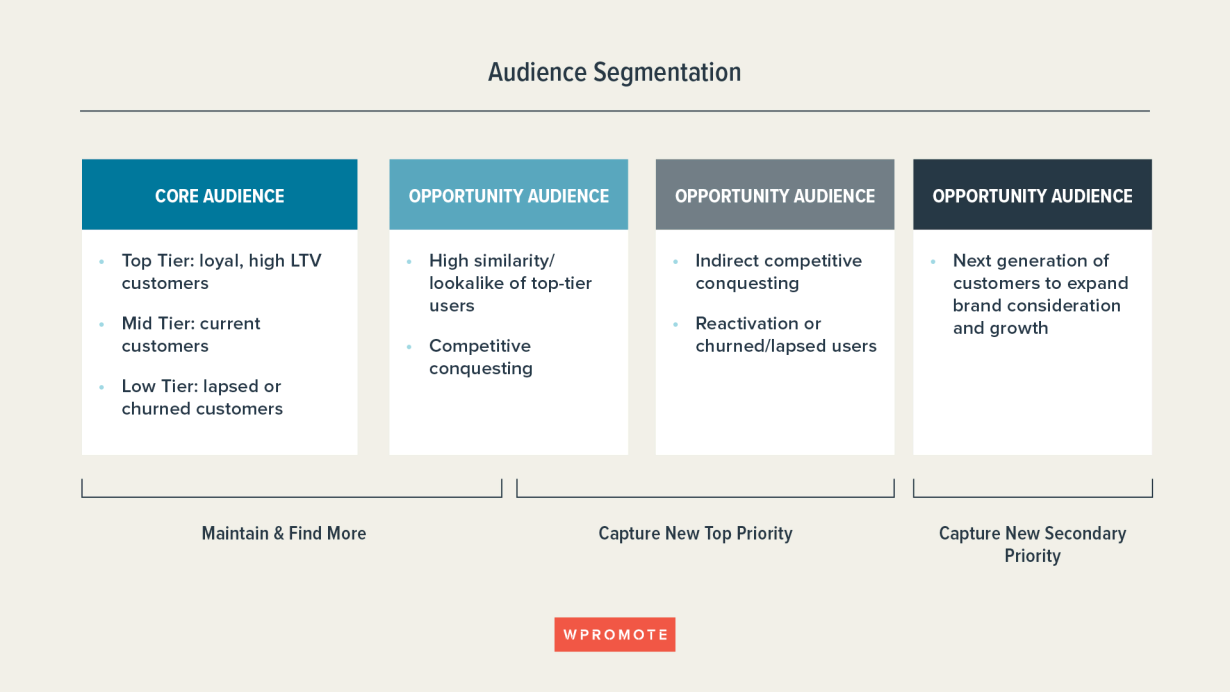Click the bullet dot beside Next generation
Viewport: 1230px width, 692px height.
point(933,262)
